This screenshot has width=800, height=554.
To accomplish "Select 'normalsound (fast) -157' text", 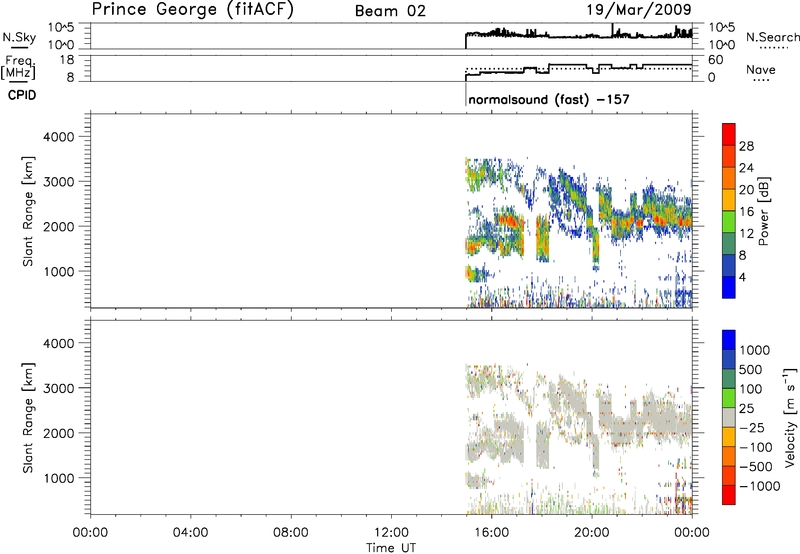I will pyautogui.click(x=549, y=99).
